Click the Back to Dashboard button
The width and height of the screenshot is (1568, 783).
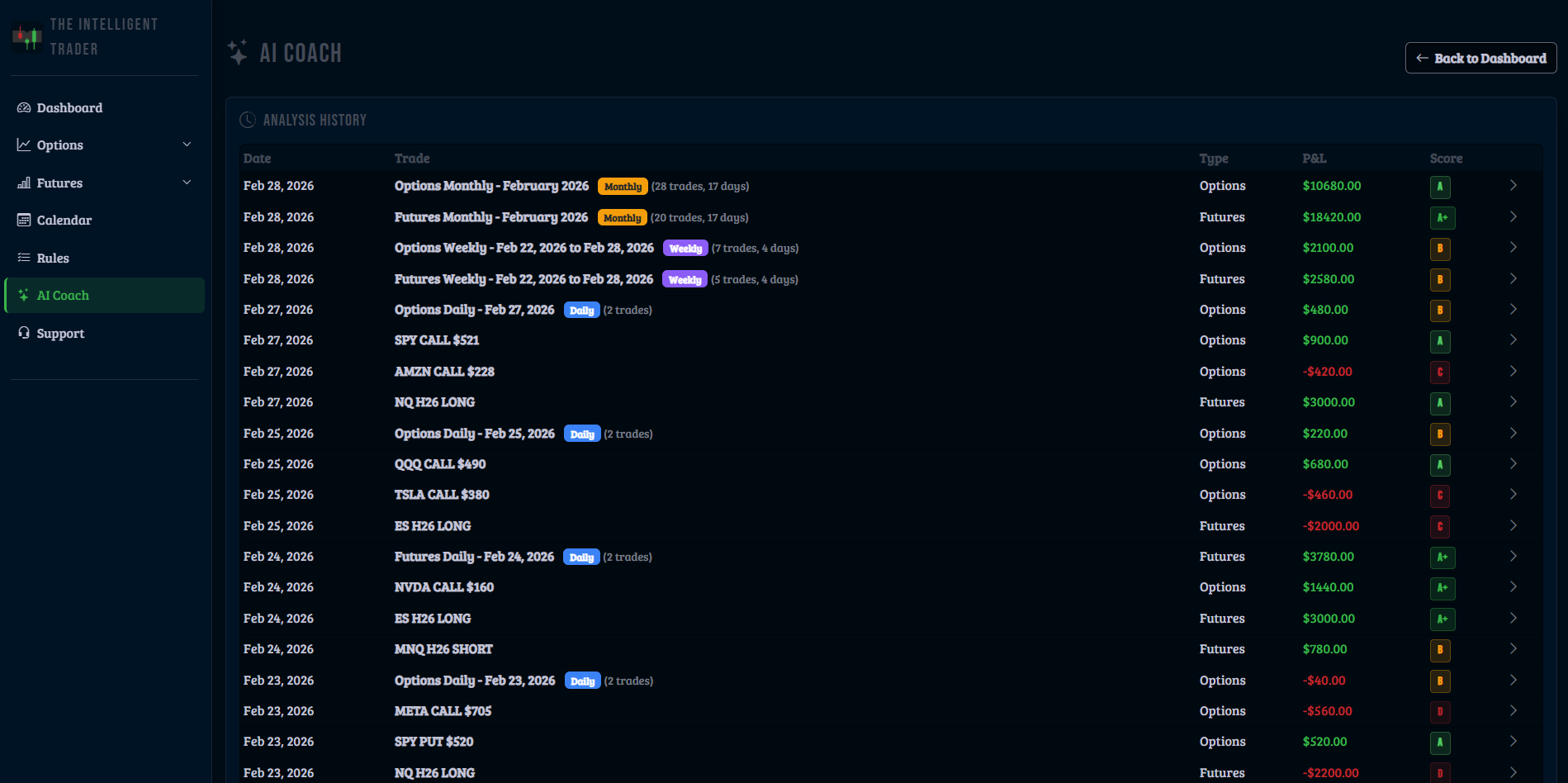click(x=1480, y=58)
